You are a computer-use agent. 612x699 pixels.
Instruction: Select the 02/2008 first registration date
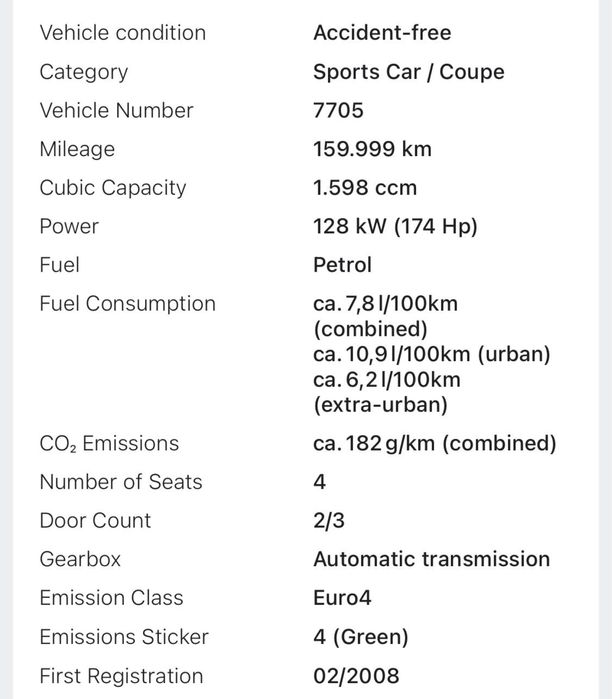(x=355, y=676)
